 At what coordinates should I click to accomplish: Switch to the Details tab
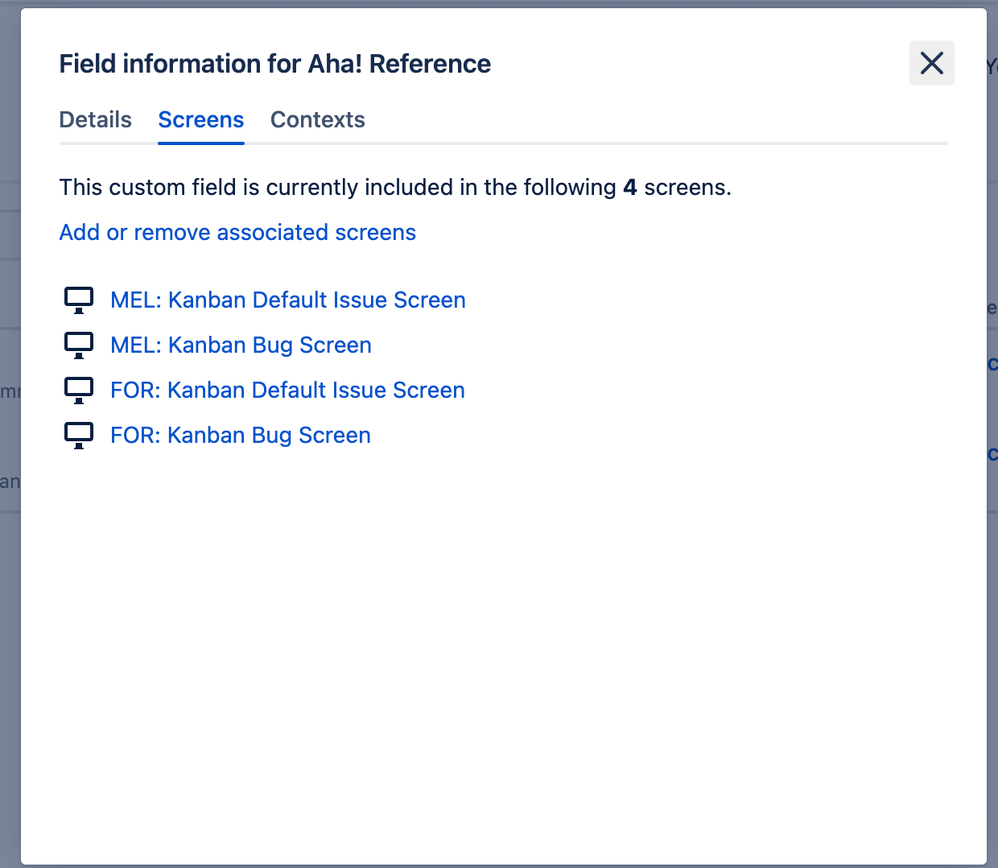pos(95,120)
